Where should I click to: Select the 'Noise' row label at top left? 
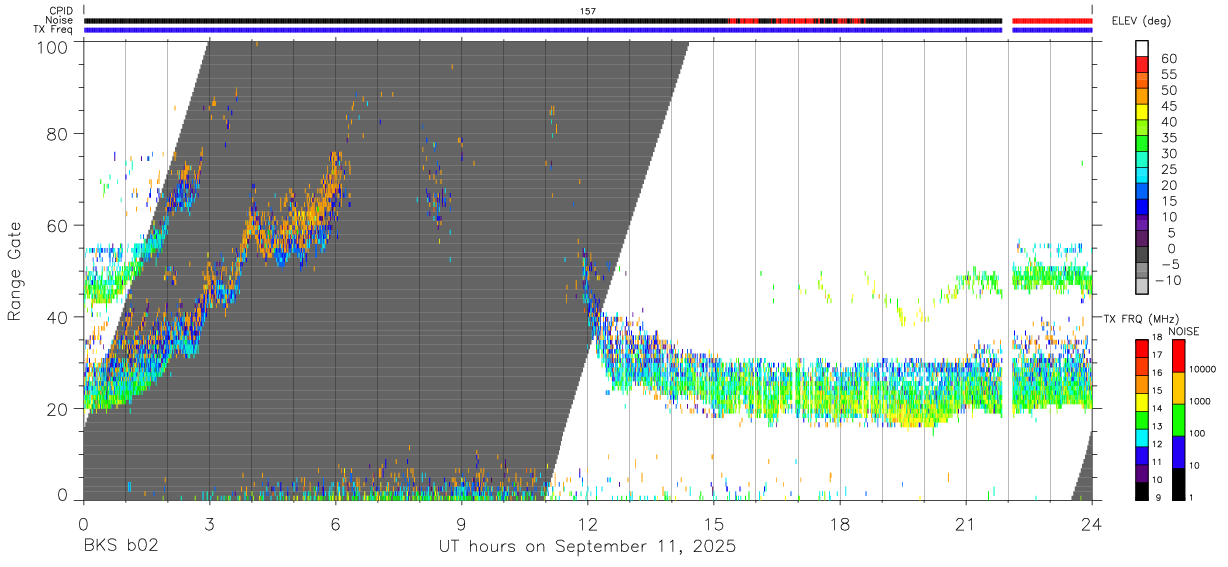(59, 20)
